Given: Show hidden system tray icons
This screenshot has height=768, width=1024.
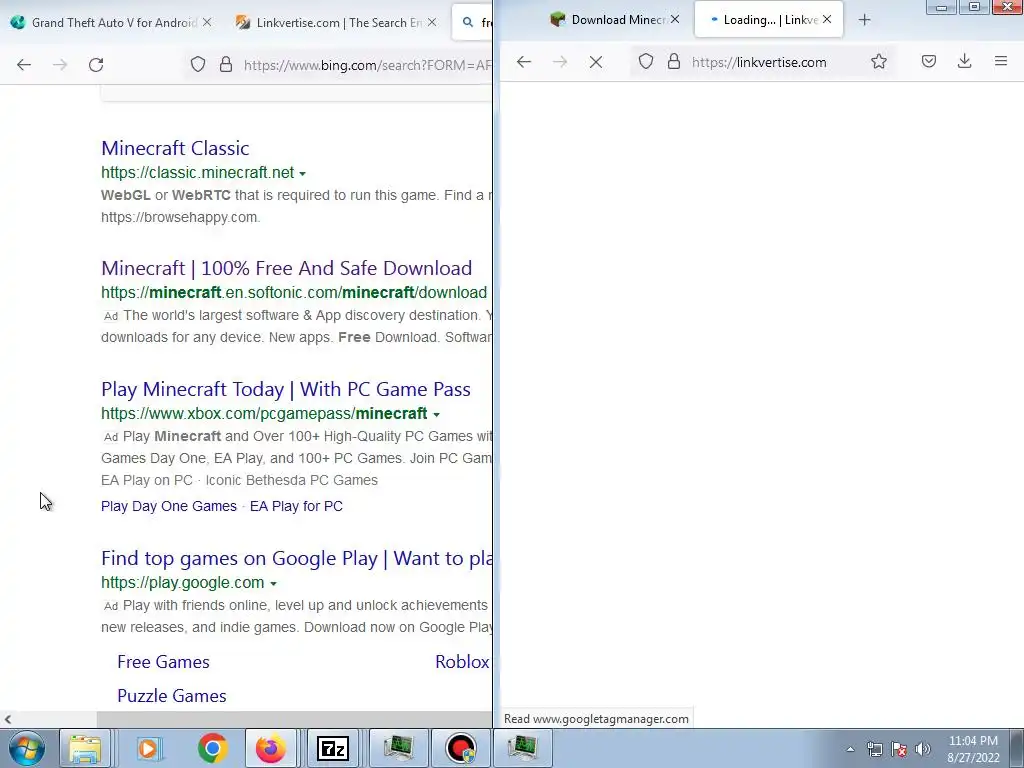Looking at the screenshot, I should (850, 749).
